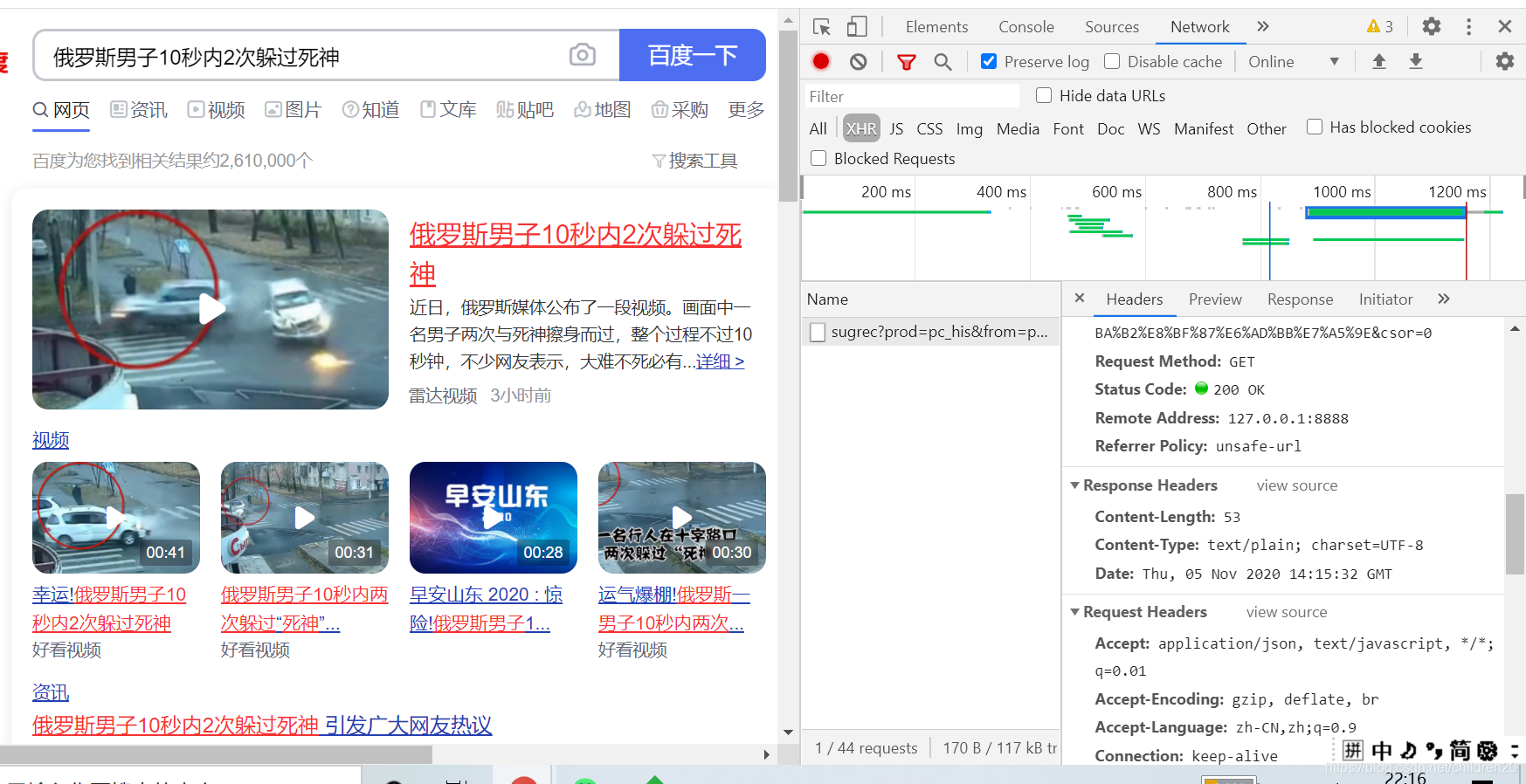1526x784 pixels.
Task: Open DevTools main settings gear
Action: click(1432, 26)
